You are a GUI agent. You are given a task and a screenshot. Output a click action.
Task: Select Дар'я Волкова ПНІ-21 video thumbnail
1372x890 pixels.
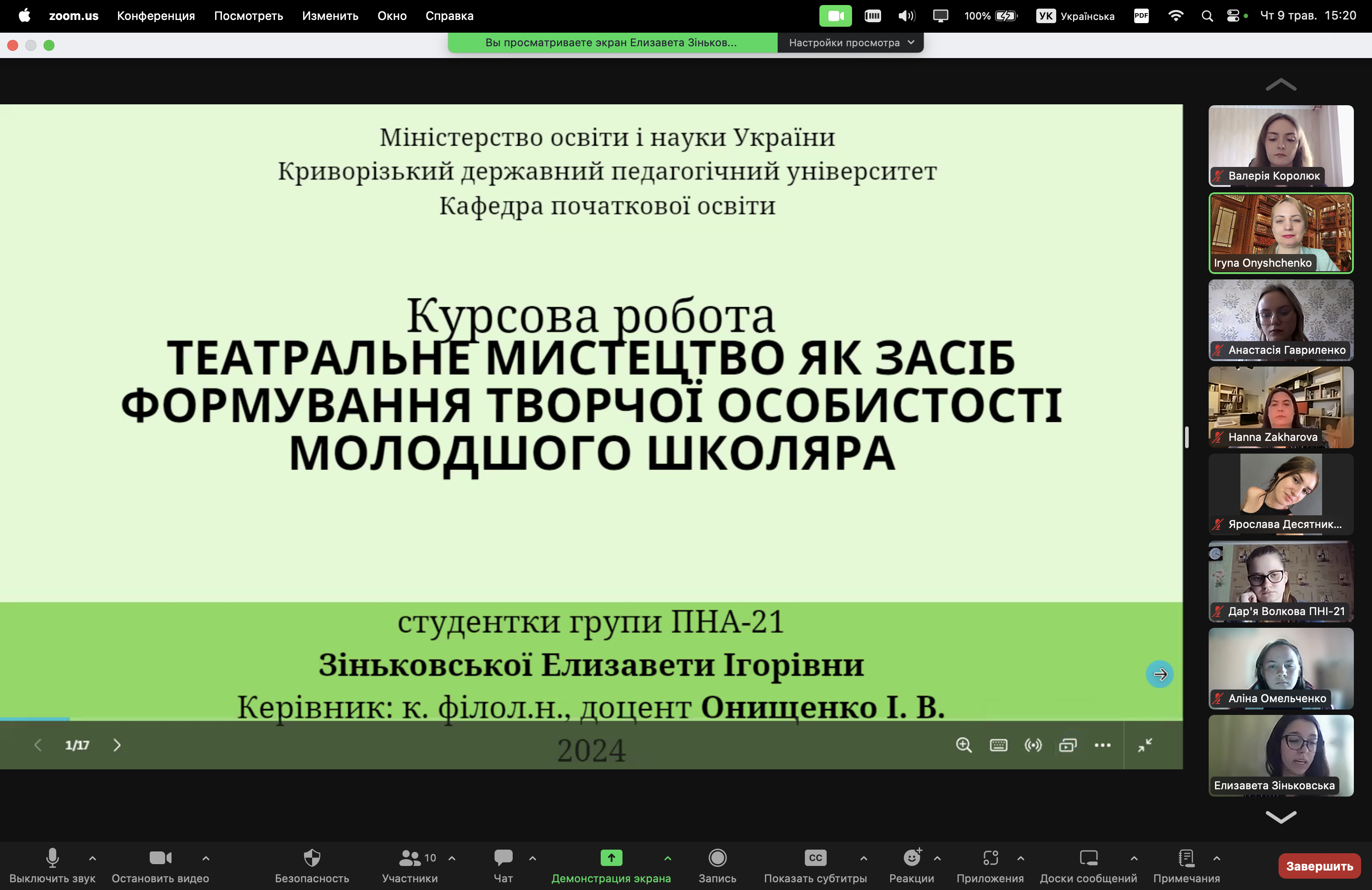[x=1281, y=581]
